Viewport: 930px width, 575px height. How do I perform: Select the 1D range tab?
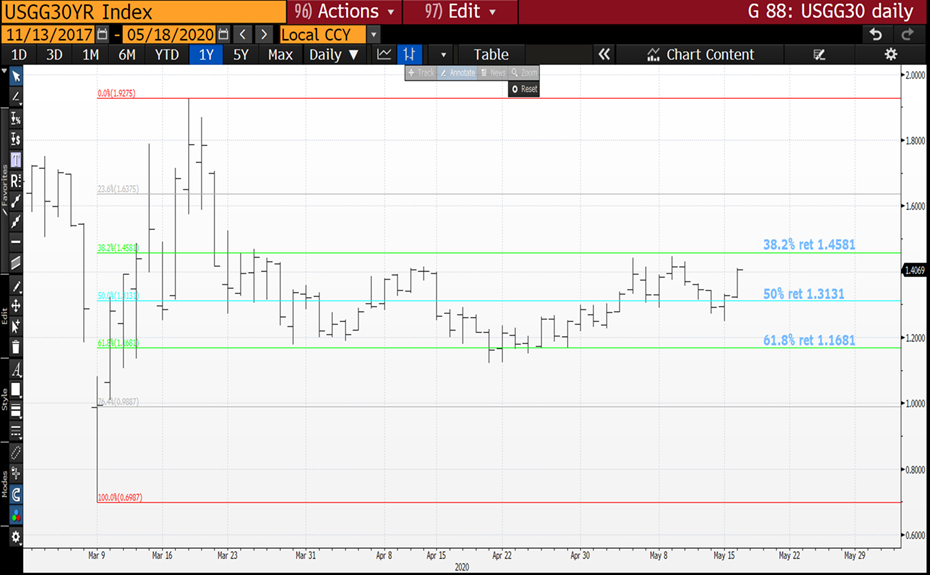(19, 55)
